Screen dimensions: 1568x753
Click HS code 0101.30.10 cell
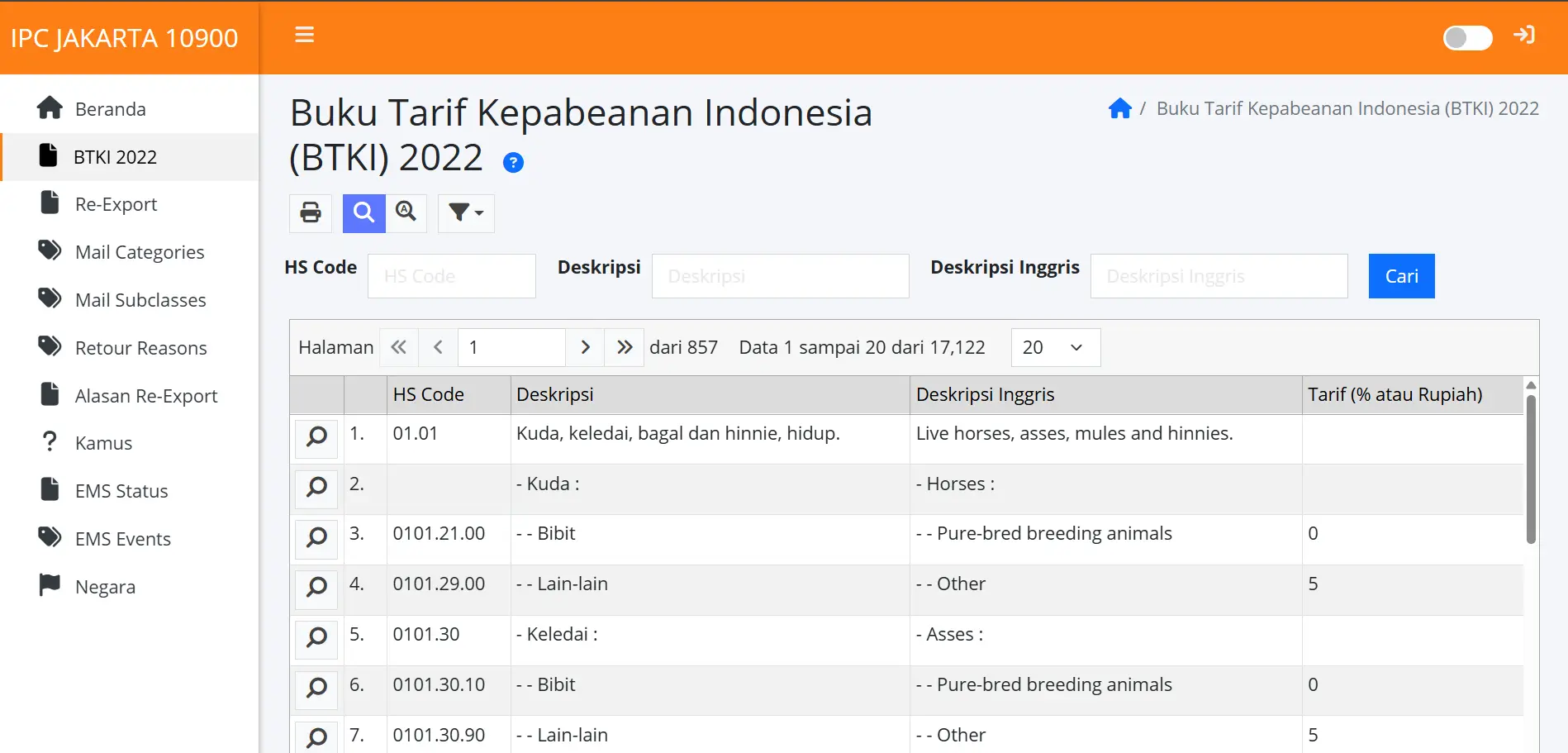pyautogui.click(x=449, y=691)
